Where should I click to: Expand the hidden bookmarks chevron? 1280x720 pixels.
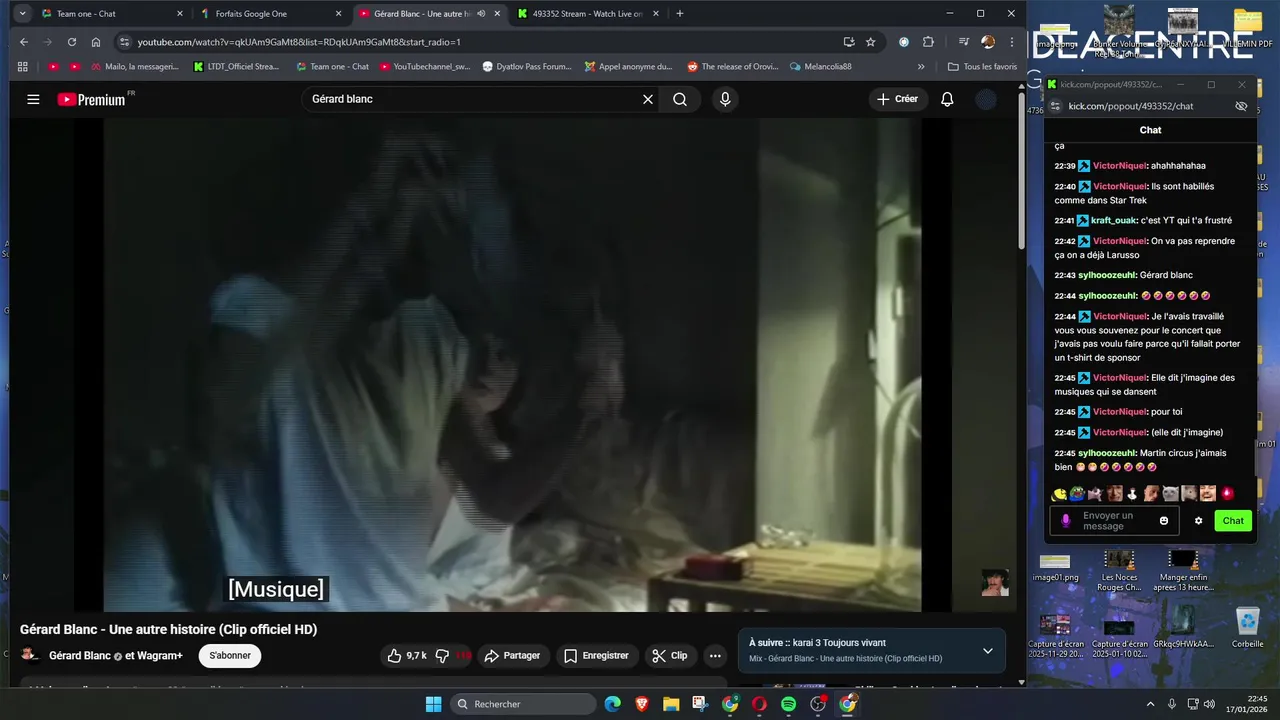click(921, 67)
